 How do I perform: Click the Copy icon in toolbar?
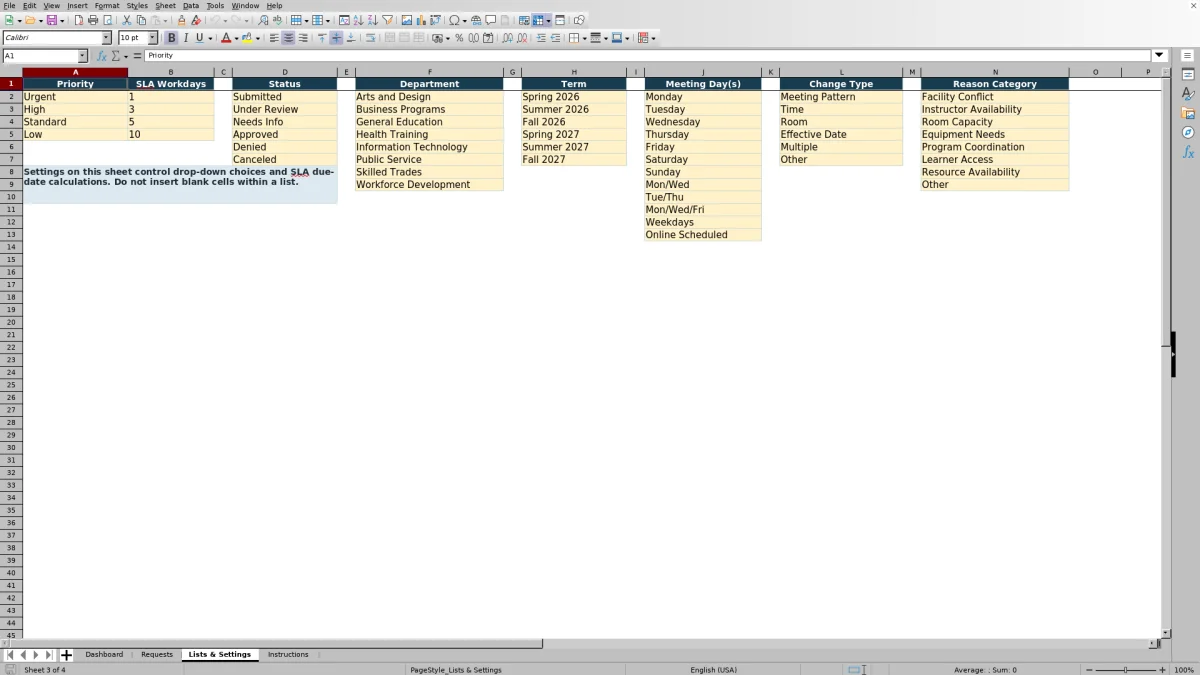coord(141,20)
